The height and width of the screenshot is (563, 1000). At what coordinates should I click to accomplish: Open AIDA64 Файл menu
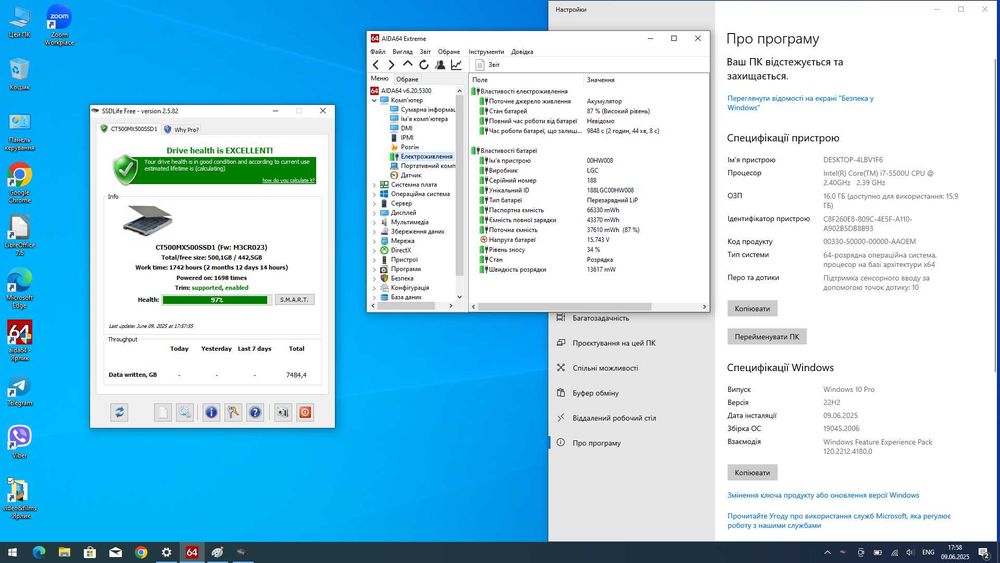coord(378,52)
